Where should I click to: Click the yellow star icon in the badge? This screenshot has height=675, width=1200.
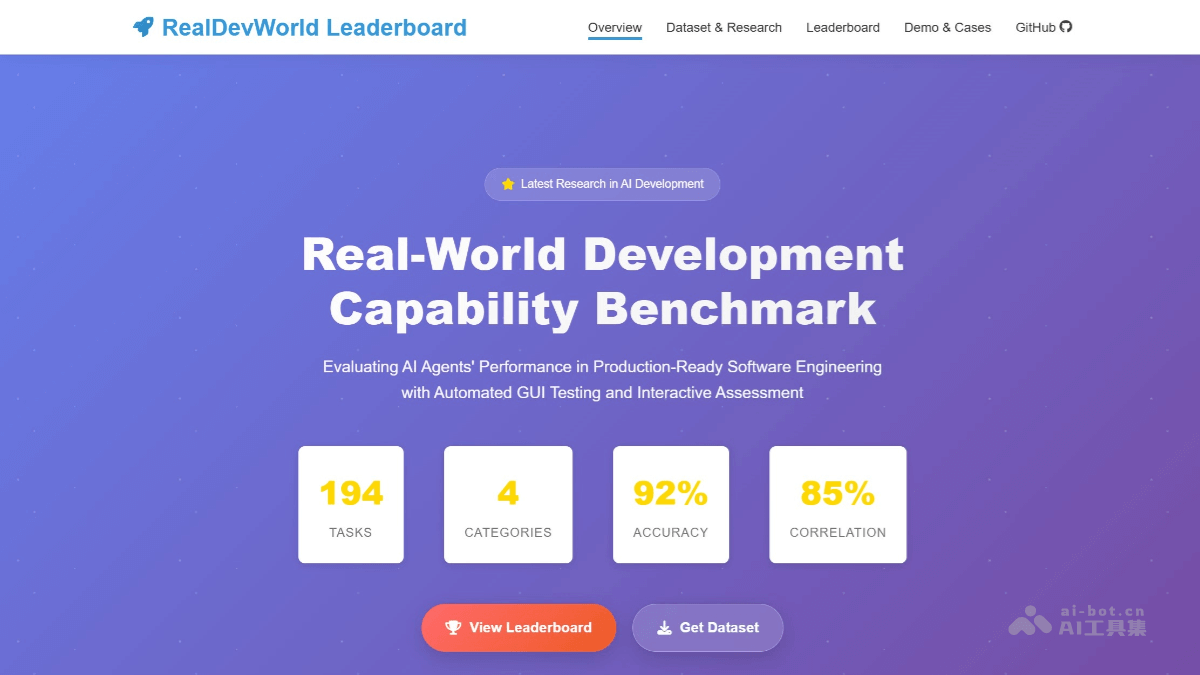tap(507, 183)
